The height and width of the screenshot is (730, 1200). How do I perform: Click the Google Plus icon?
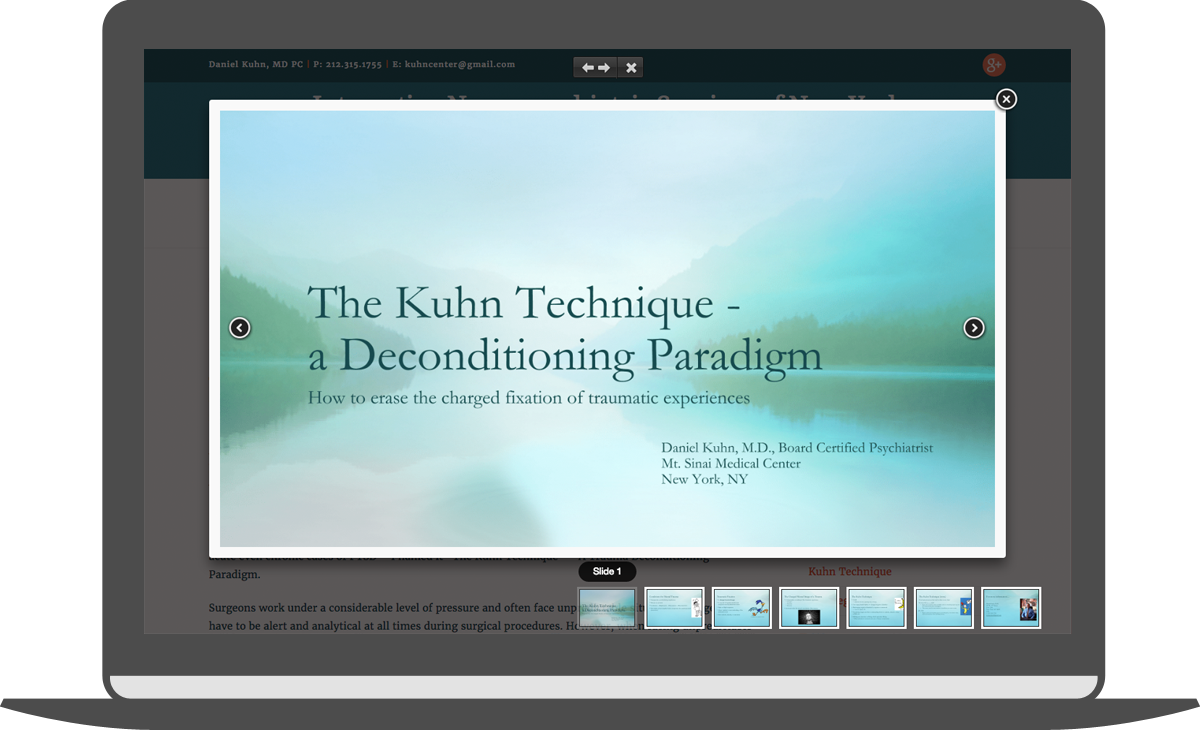tap(993, 66)
